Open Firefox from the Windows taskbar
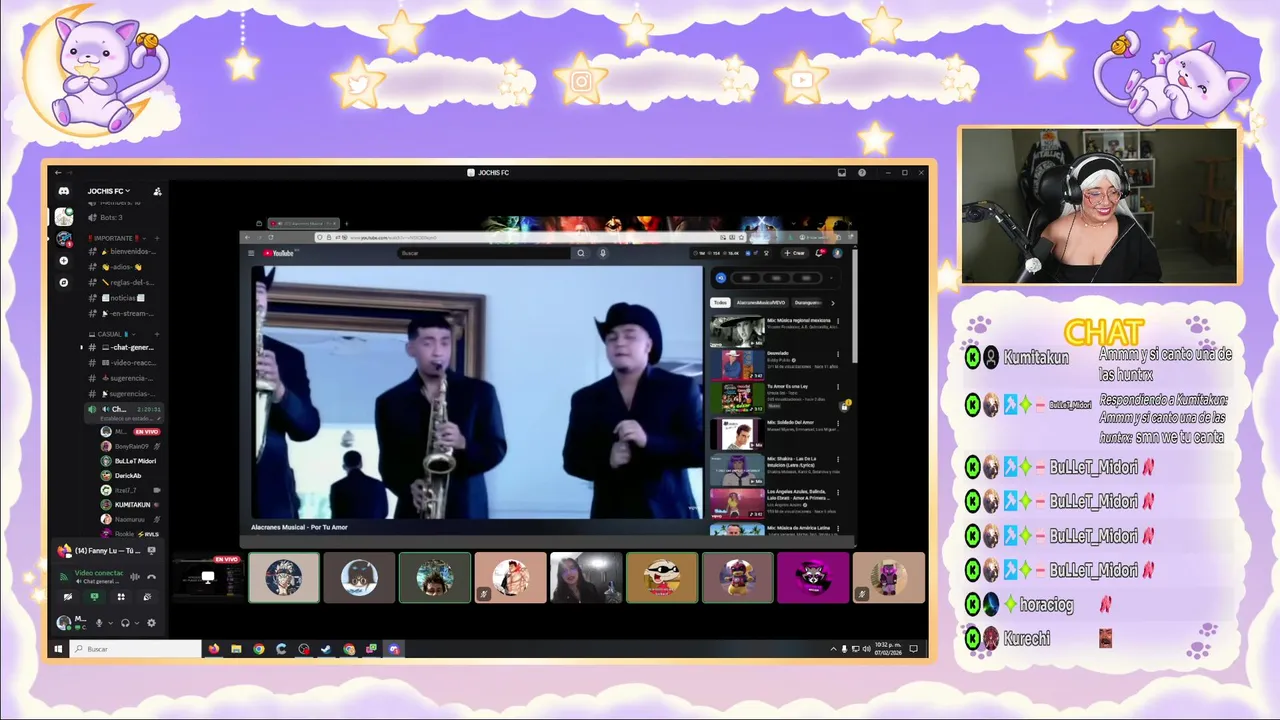 214,649
